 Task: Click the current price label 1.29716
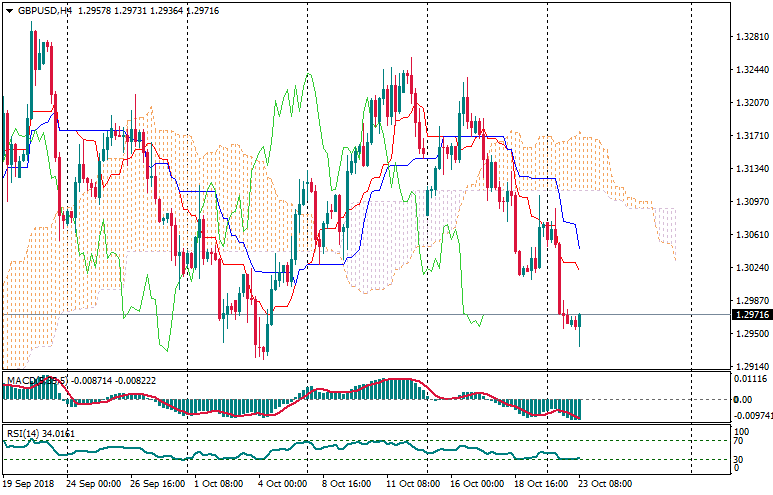[750, 315]
